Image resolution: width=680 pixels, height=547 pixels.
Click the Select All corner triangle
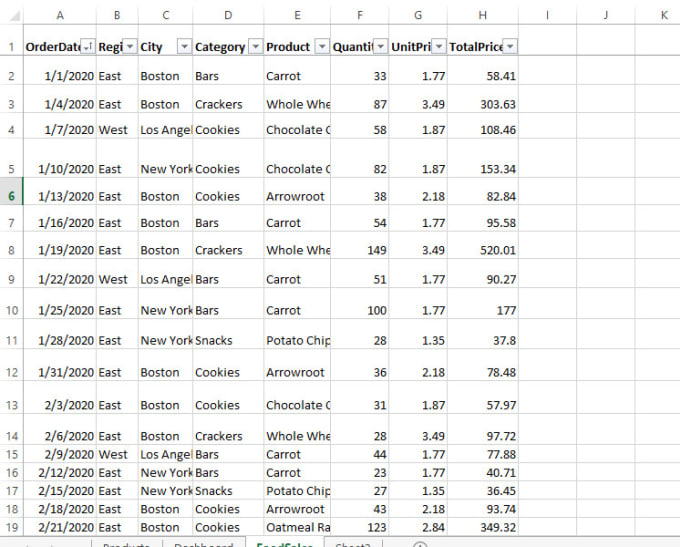tap(14, 16)
